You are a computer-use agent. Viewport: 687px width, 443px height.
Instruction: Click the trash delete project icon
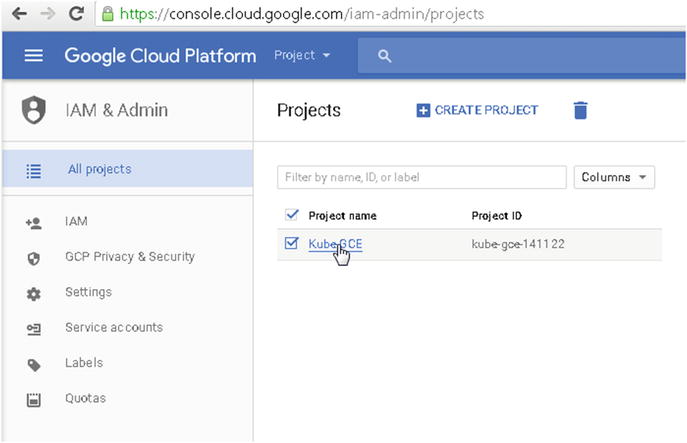pos(580,110)
